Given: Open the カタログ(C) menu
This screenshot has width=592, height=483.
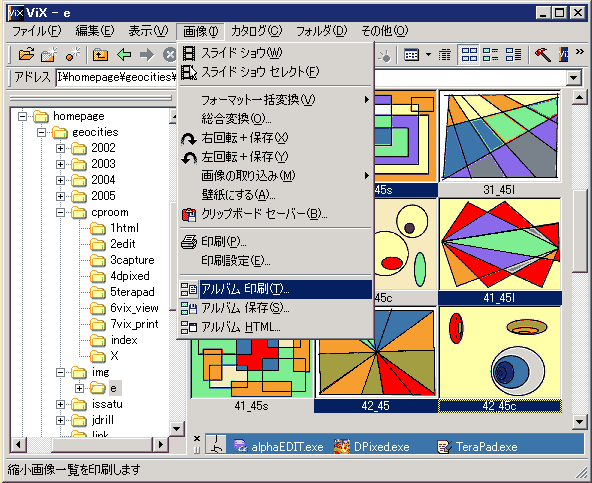Looking at the screenshot, I should pos(256,31).
